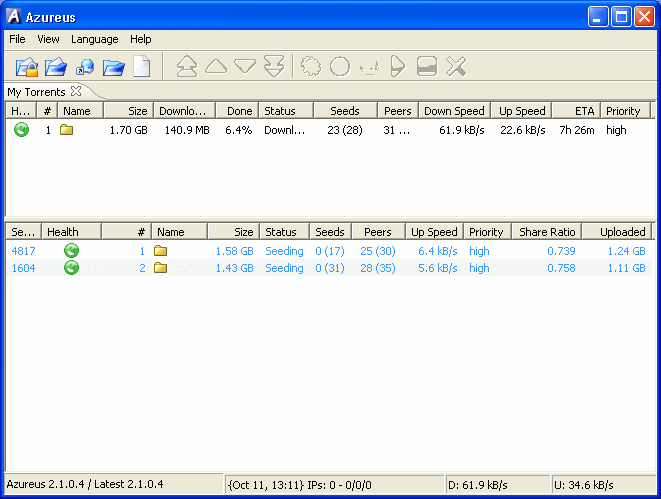This screenshot has width=661, height=499.
Task: Click the 61.9 kB/s down speed cell
Action: pyautogui.click(x=462, y=130)
